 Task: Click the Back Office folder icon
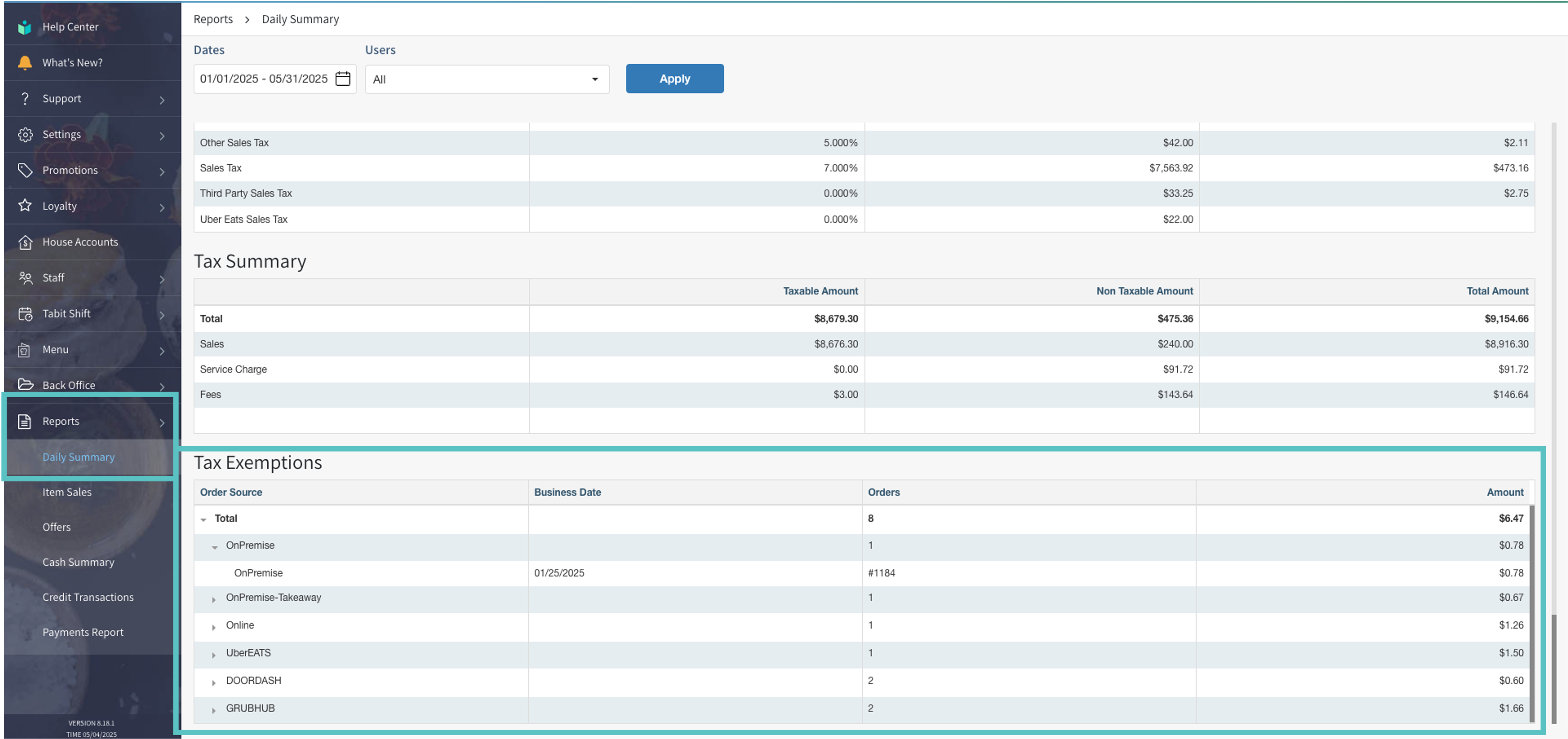coord(25,384)
